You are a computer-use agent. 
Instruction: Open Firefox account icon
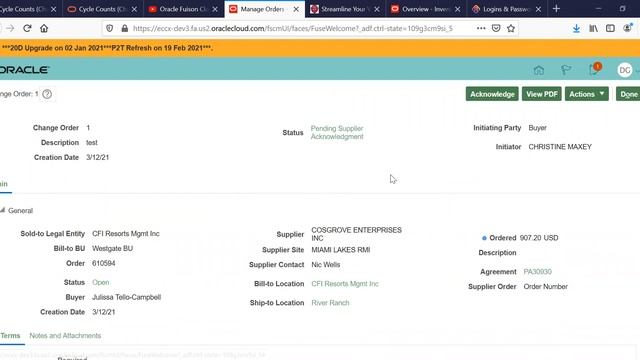tap(627, 28)
